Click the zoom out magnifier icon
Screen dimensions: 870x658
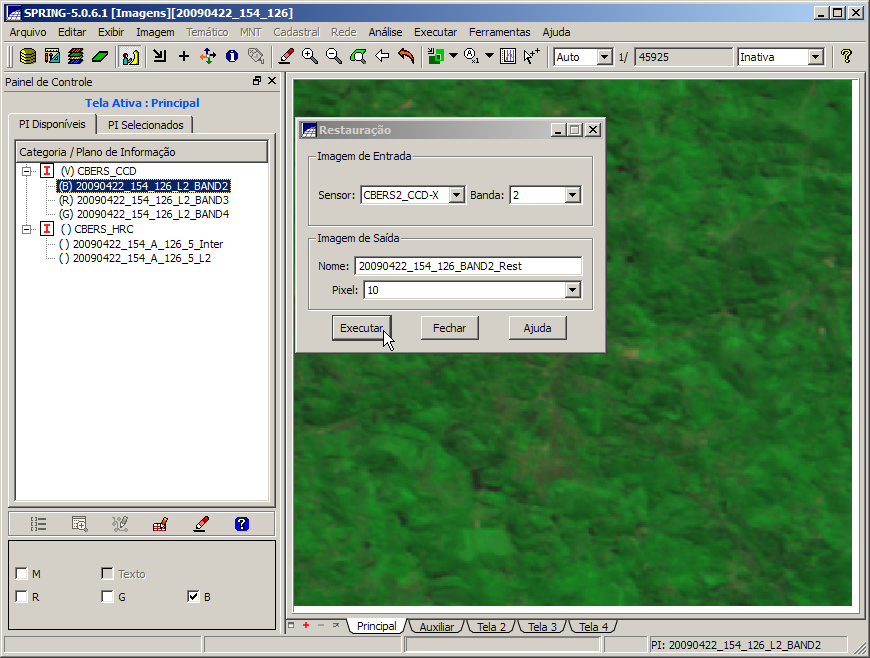[334, 57]
